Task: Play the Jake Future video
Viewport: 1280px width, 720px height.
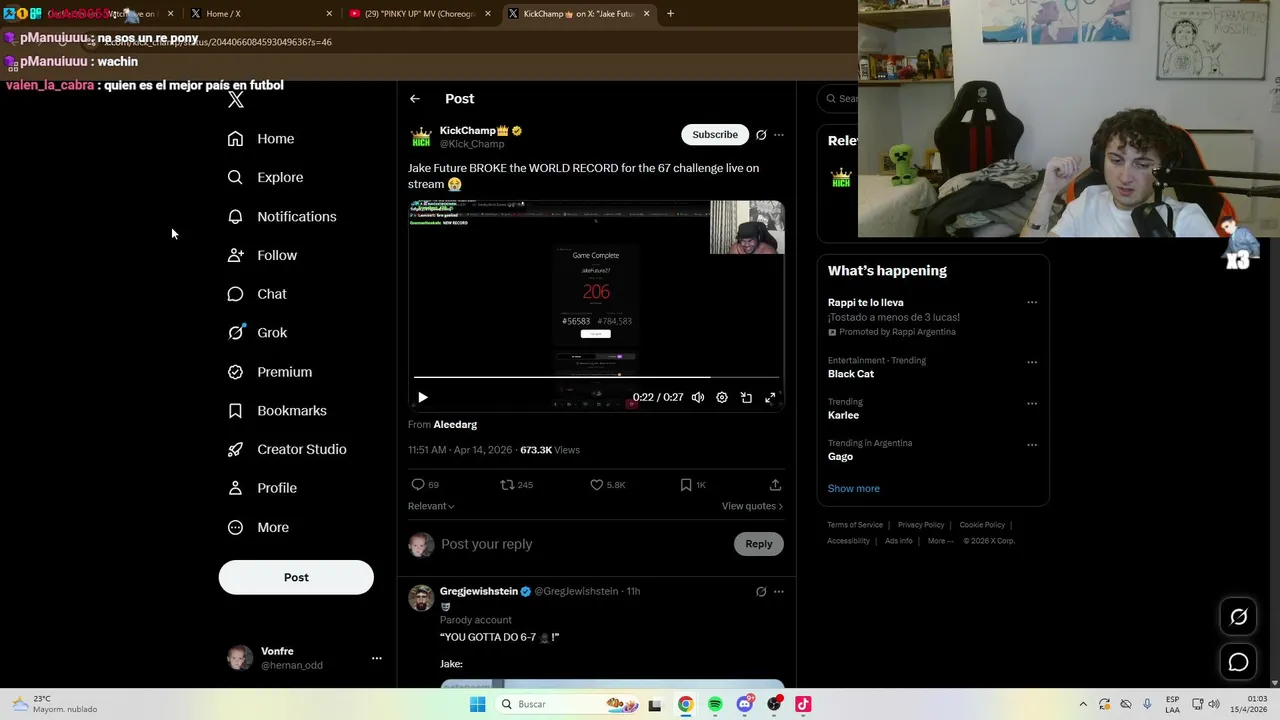Action: (x=423, y=397)
